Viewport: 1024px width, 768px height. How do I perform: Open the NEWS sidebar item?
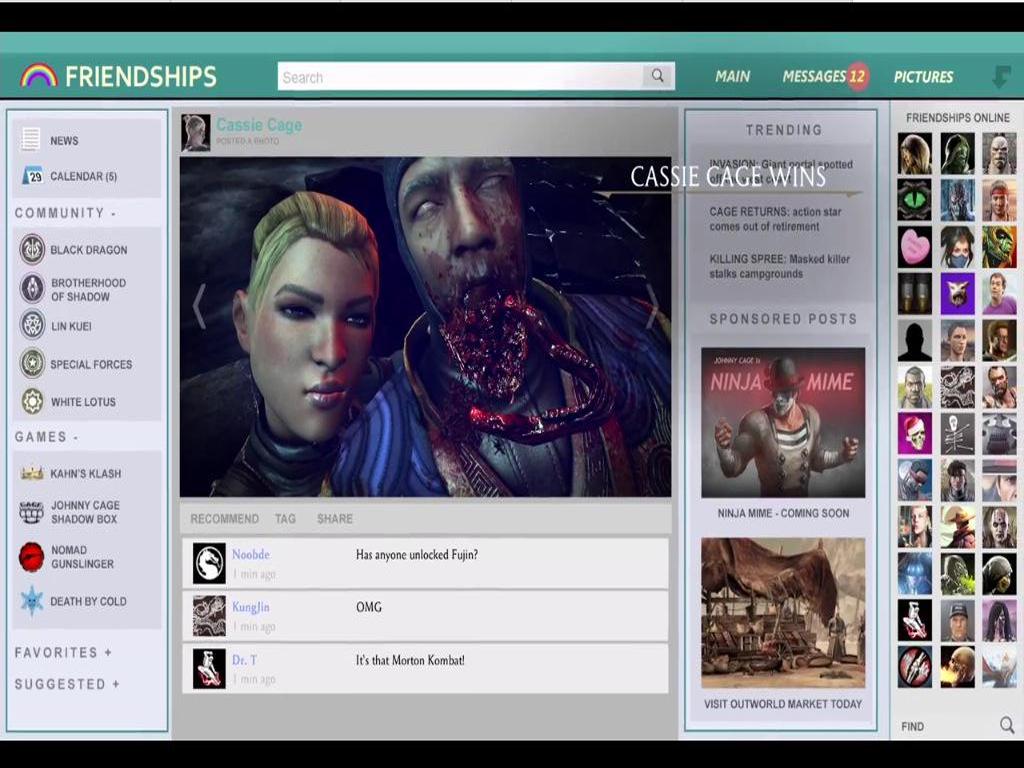pos(64,140)
